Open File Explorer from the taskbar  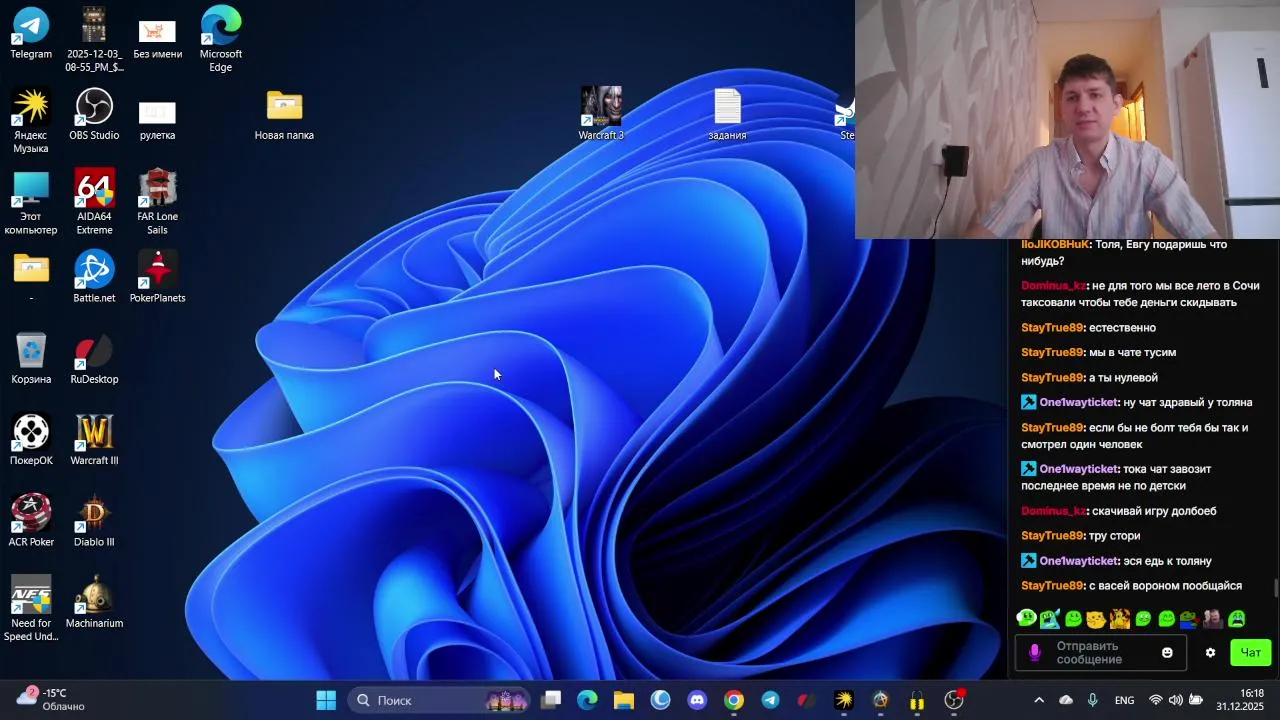624,700
